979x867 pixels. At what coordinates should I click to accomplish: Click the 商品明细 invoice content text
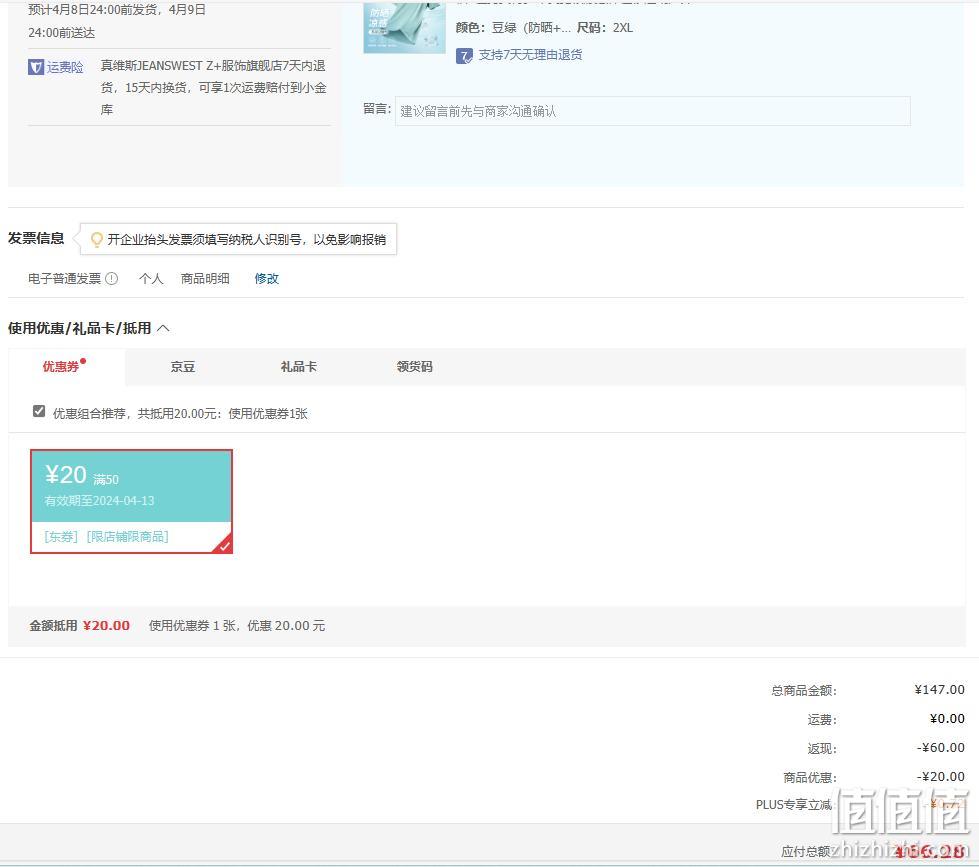click(x=205, y=278)
